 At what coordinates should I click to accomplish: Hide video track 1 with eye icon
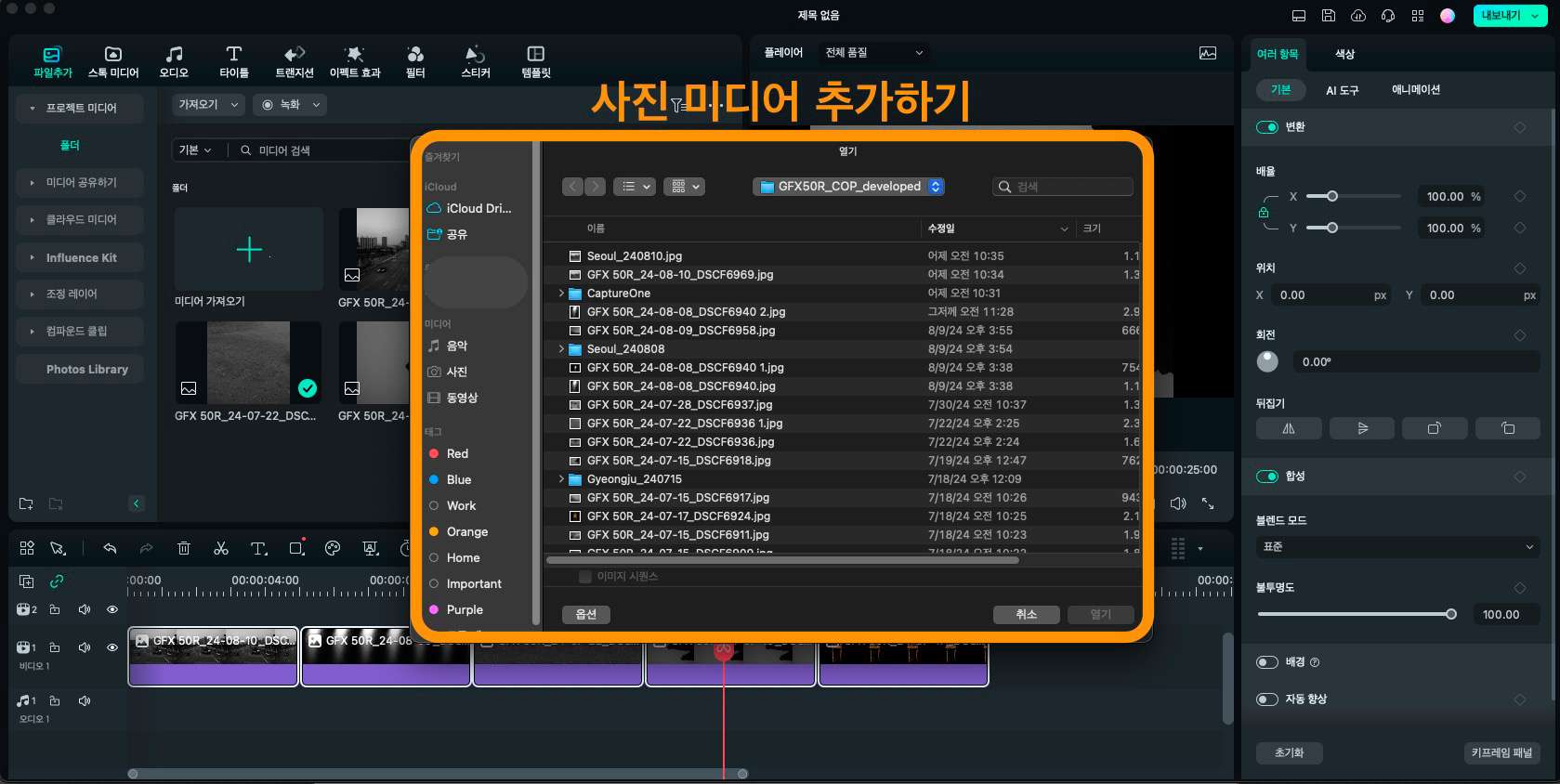(x=112, y=647)
